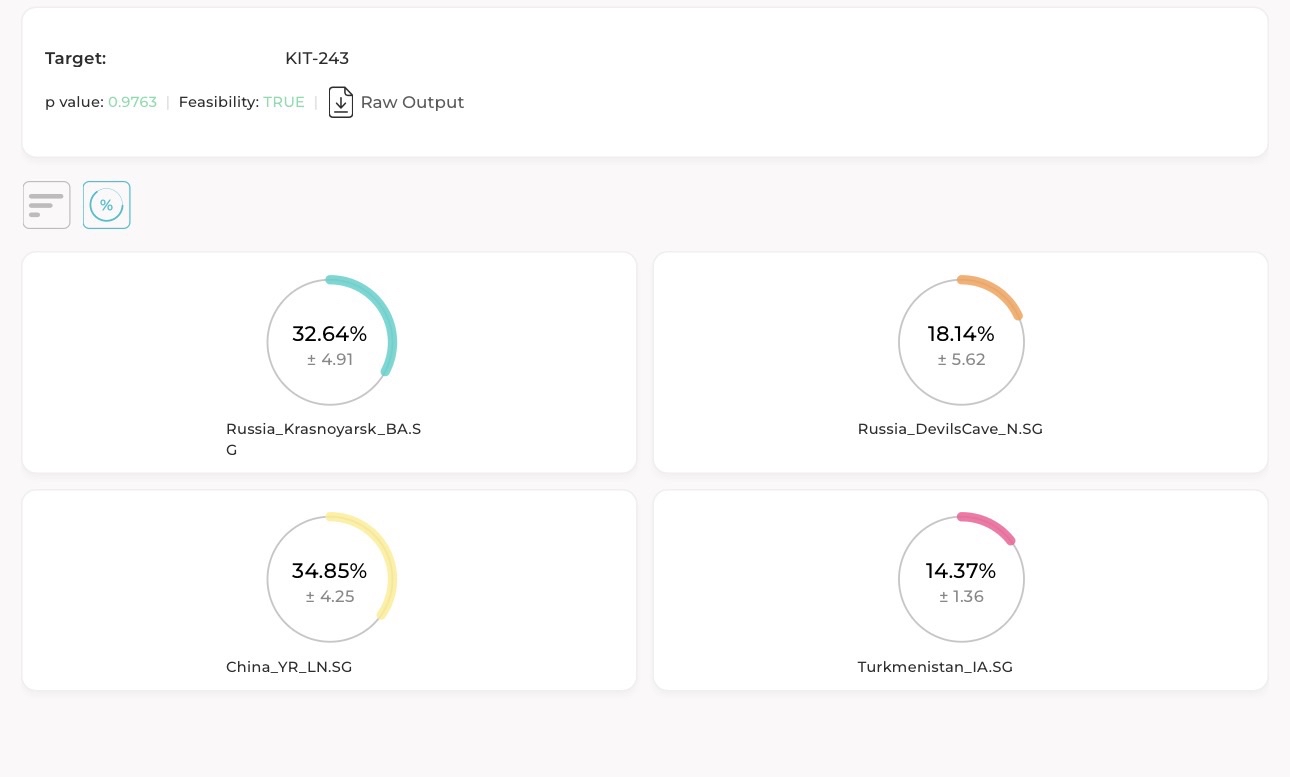Click the p value 0.9763
Screen dimensions: 1290x777
point(132,102)
